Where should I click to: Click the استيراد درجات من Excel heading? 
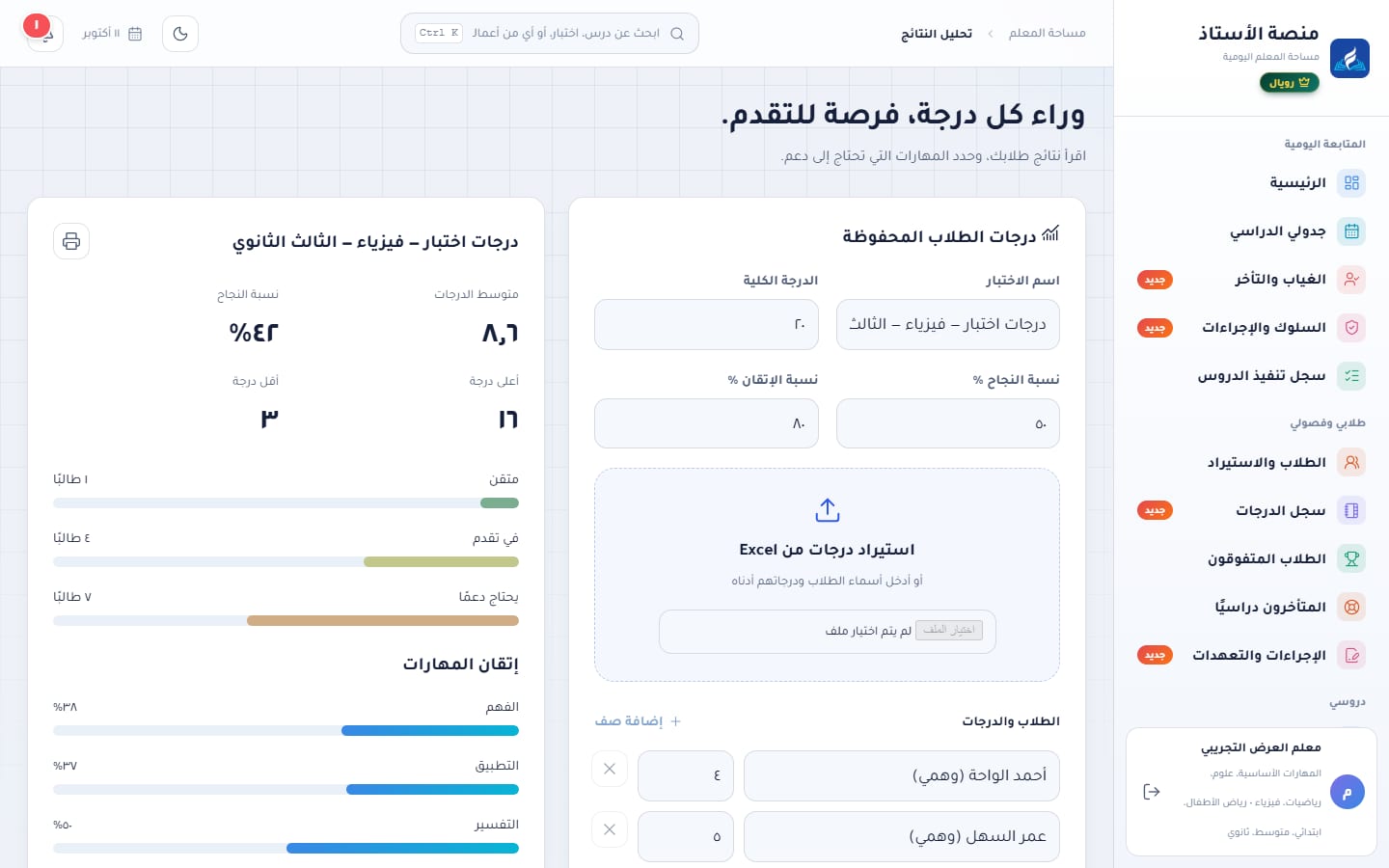click(x=828, y=550)
